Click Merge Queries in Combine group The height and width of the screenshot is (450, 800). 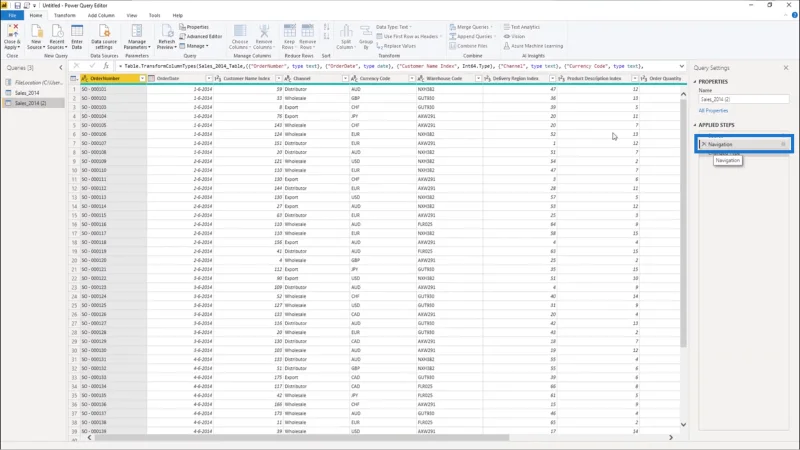click(470, 27)
